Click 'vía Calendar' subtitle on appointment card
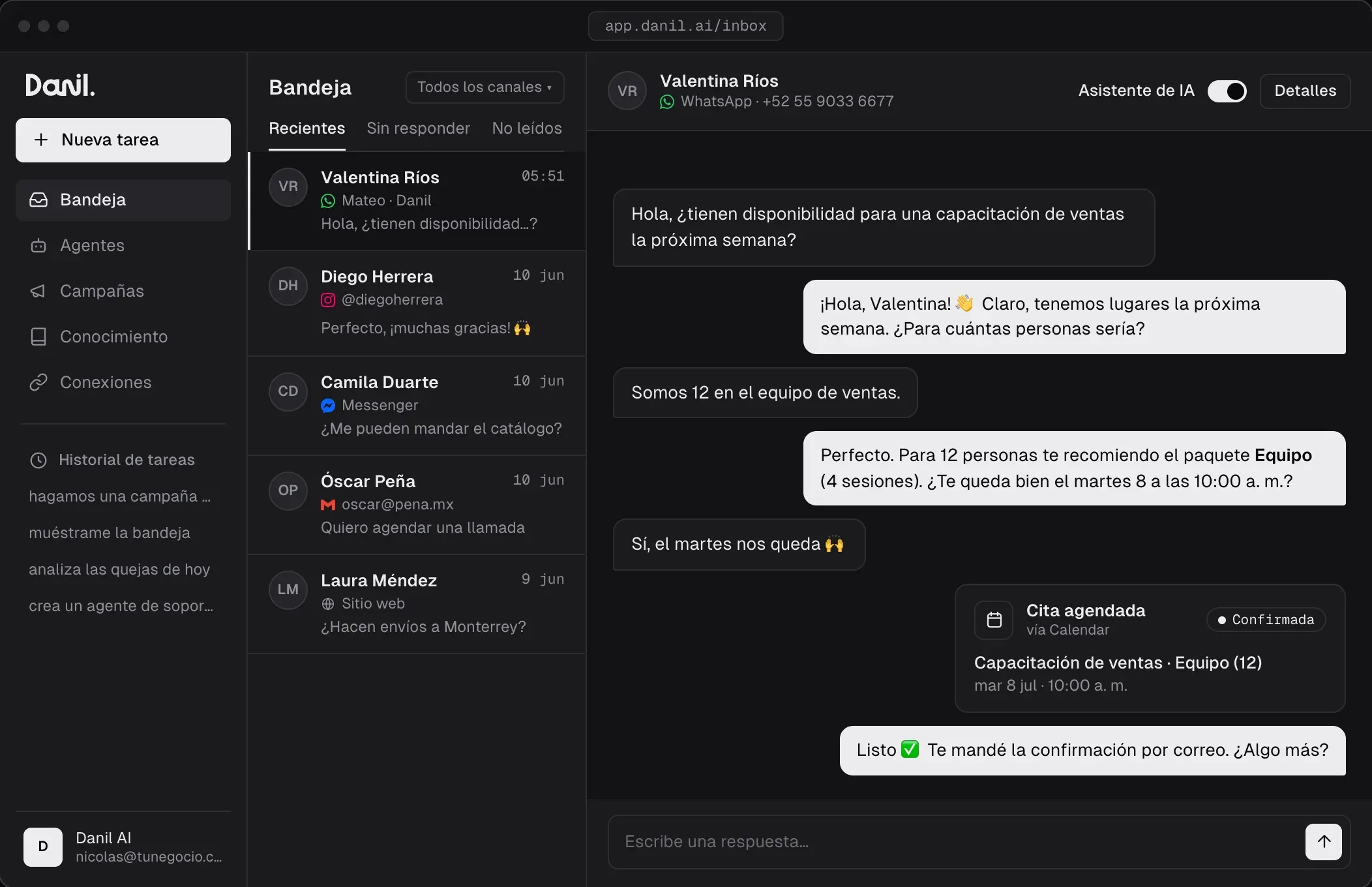This screenshot has height=887, width=1372. [x=1067, y=630]
